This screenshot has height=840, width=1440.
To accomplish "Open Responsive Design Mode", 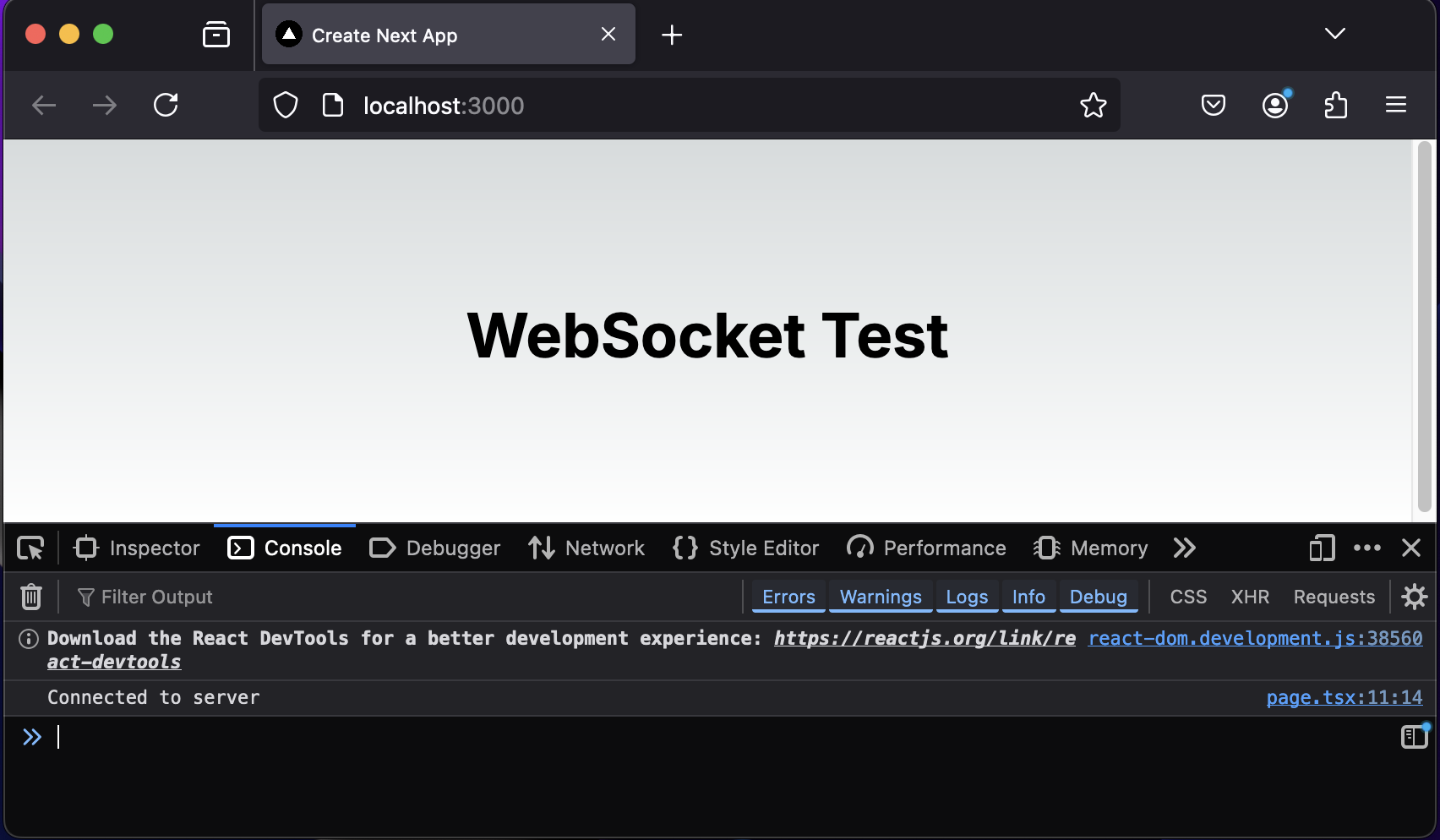I will 1321,548.
